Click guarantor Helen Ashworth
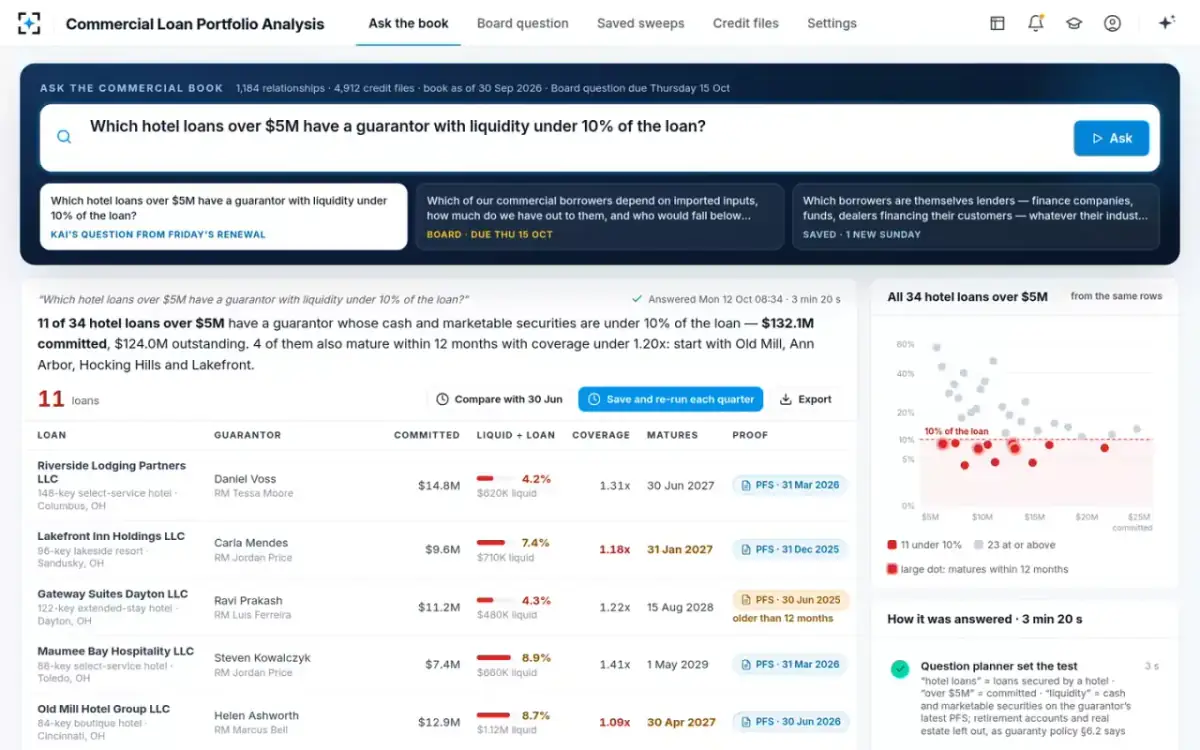The width and height of the screenshot is (1200, 750). coord(256,716)
